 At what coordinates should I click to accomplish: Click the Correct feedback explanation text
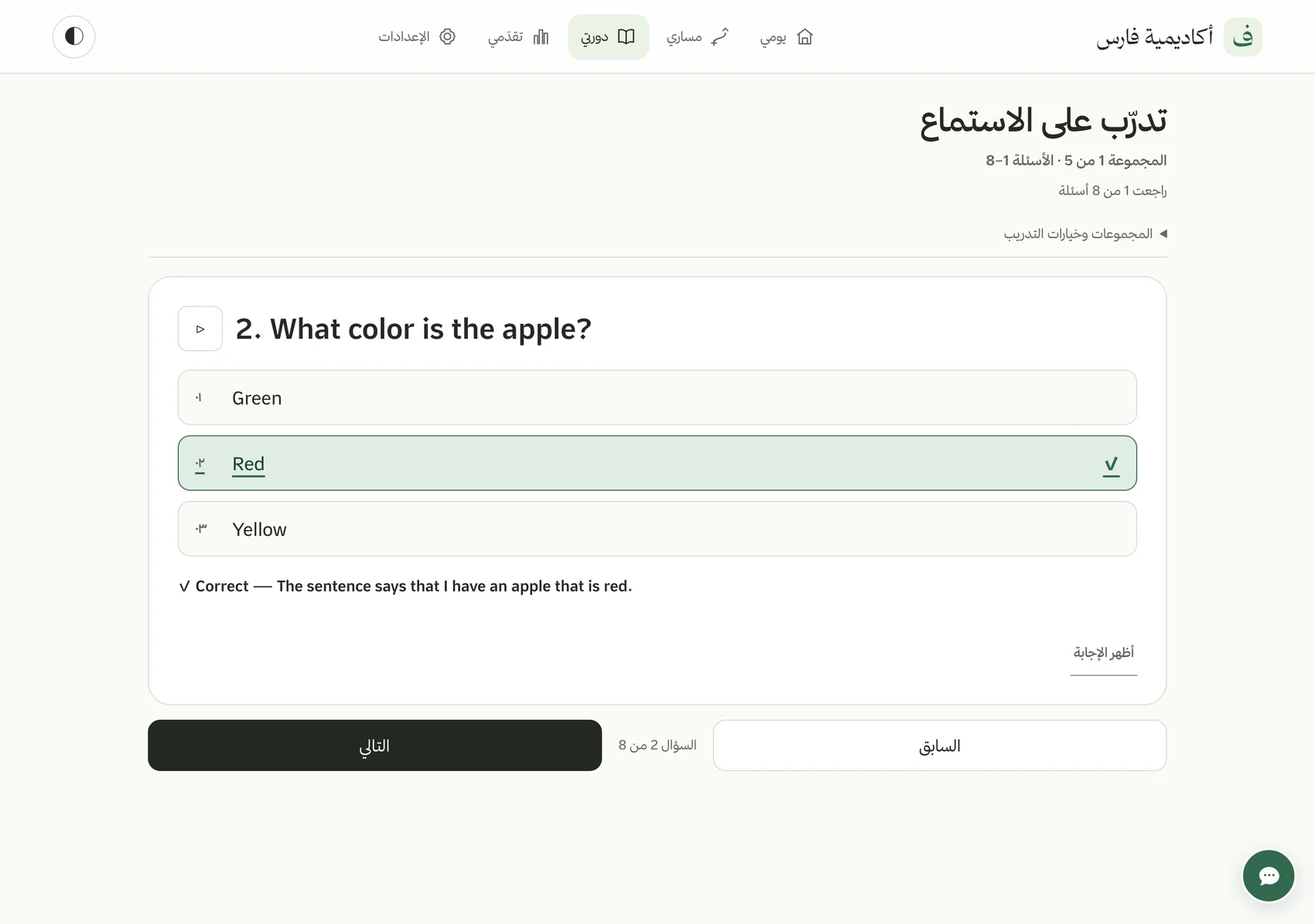coord(405,586)
